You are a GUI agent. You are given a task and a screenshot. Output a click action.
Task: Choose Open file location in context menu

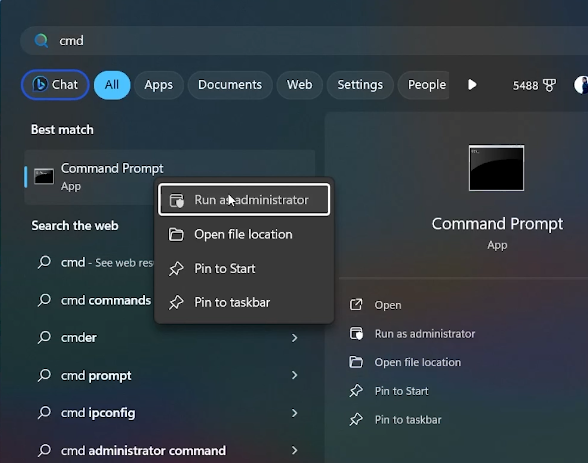(x=244, y=235)
